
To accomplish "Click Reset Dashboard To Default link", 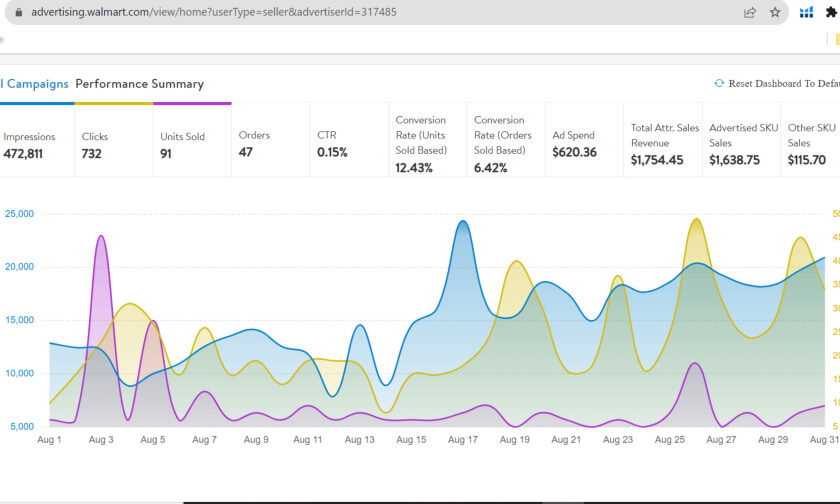I will 783,84.
